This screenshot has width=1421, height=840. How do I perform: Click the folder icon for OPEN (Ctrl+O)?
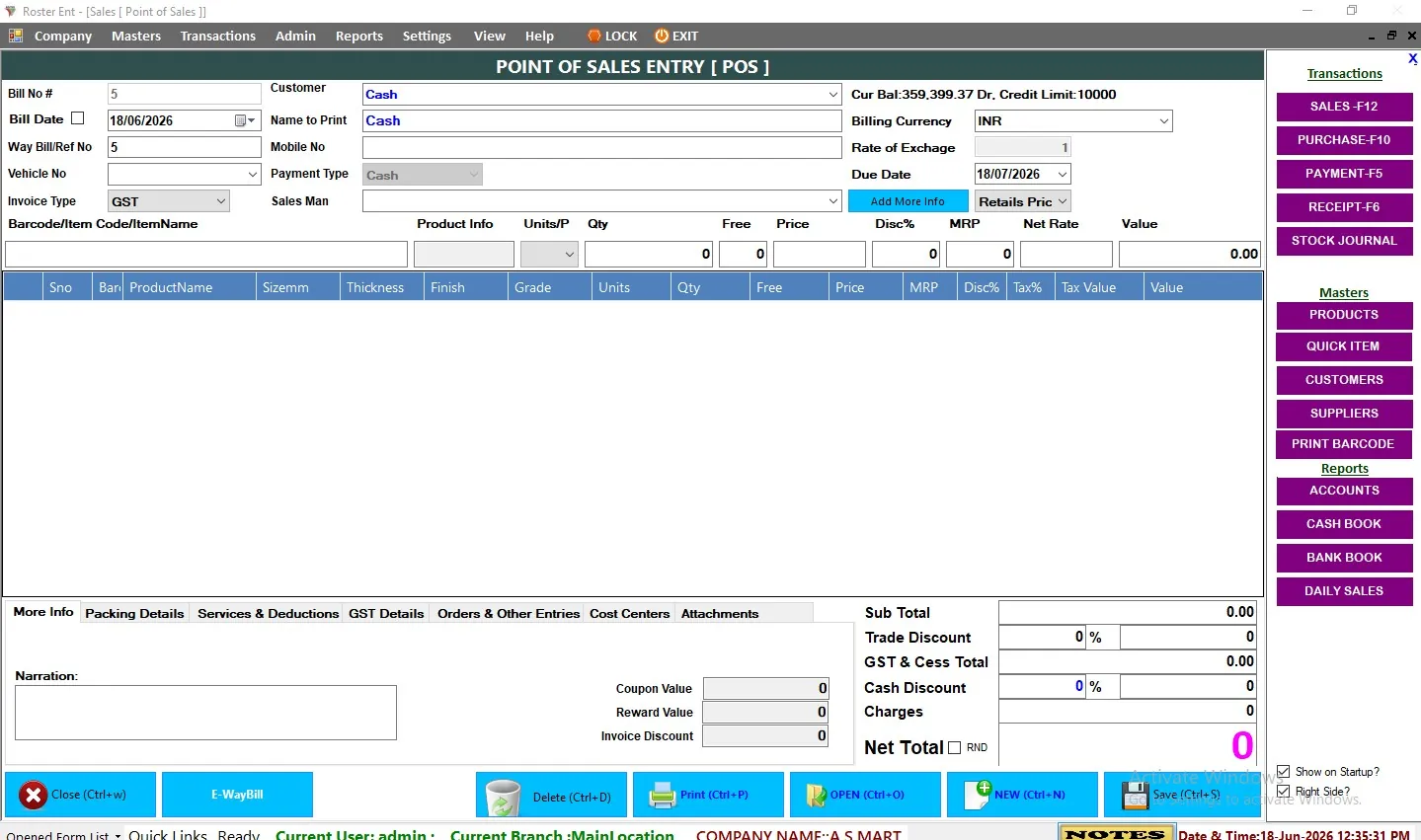click(816, 796)
